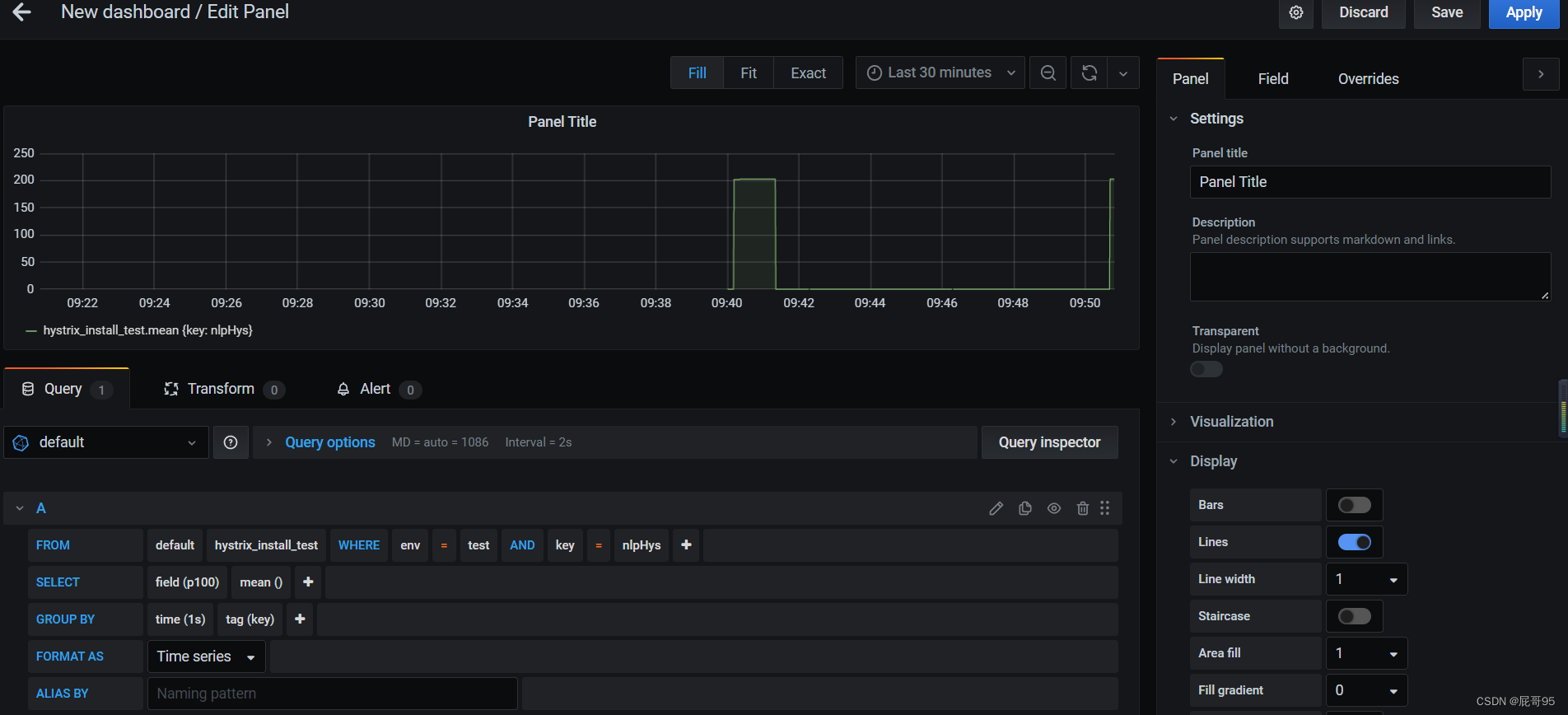Screen dimensions: 1568x715
Task: Add a WHERE condition with the plus button
Action: pyautogui.click(x=686, y=545)
